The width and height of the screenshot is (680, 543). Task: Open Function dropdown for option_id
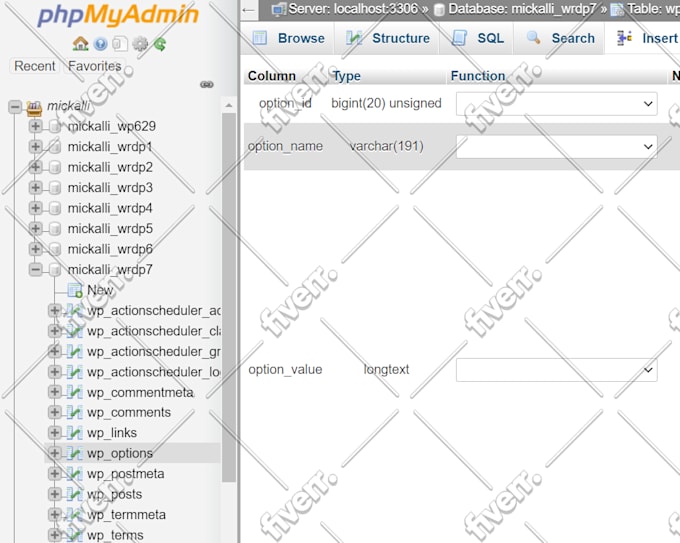[x=556, y=104]
